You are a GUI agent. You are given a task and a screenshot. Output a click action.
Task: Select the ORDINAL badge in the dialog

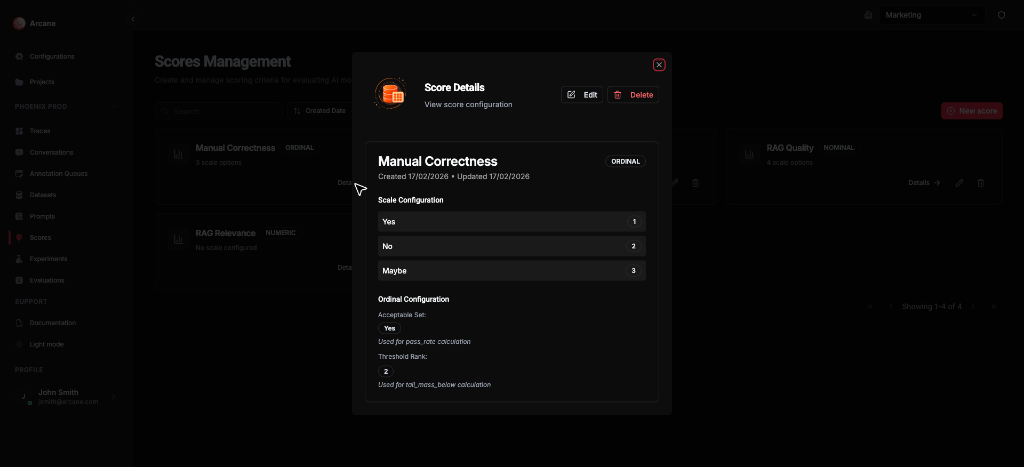tap(626, 161)
